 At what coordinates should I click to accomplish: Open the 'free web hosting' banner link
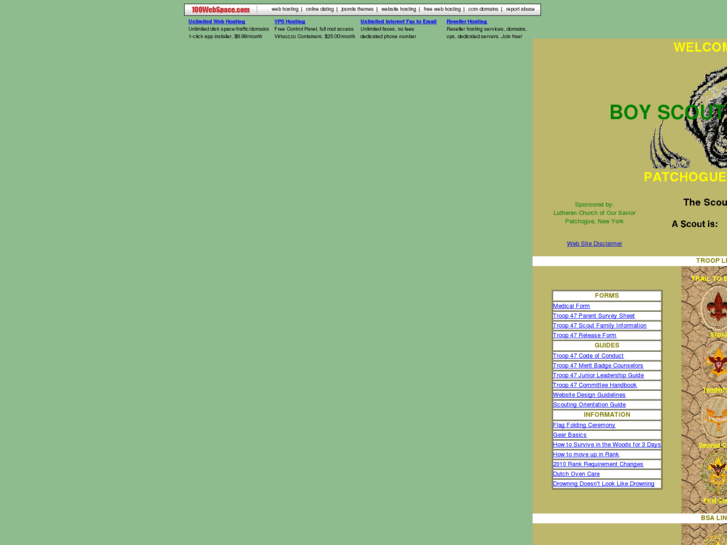tap(442, 9)
